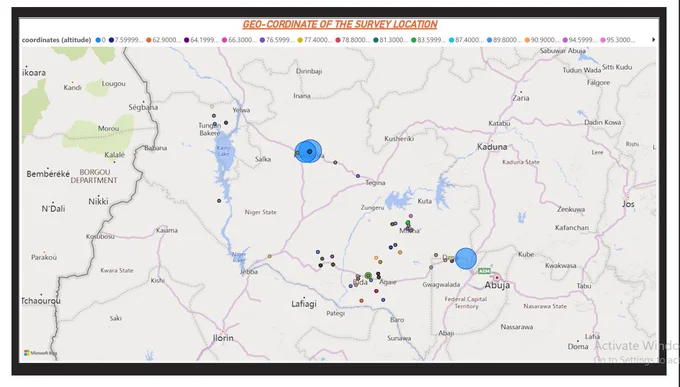Click the Jebba label on the map
Image resolution: width=680 pixels, height=387 pixels.
(x=249, y=272)
